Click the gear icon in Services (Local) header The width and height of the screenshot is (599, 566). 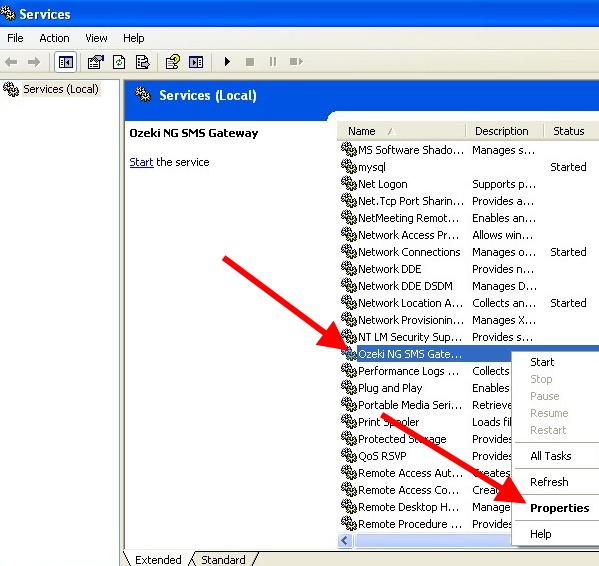pyautogui.click(x=143, y=95)
